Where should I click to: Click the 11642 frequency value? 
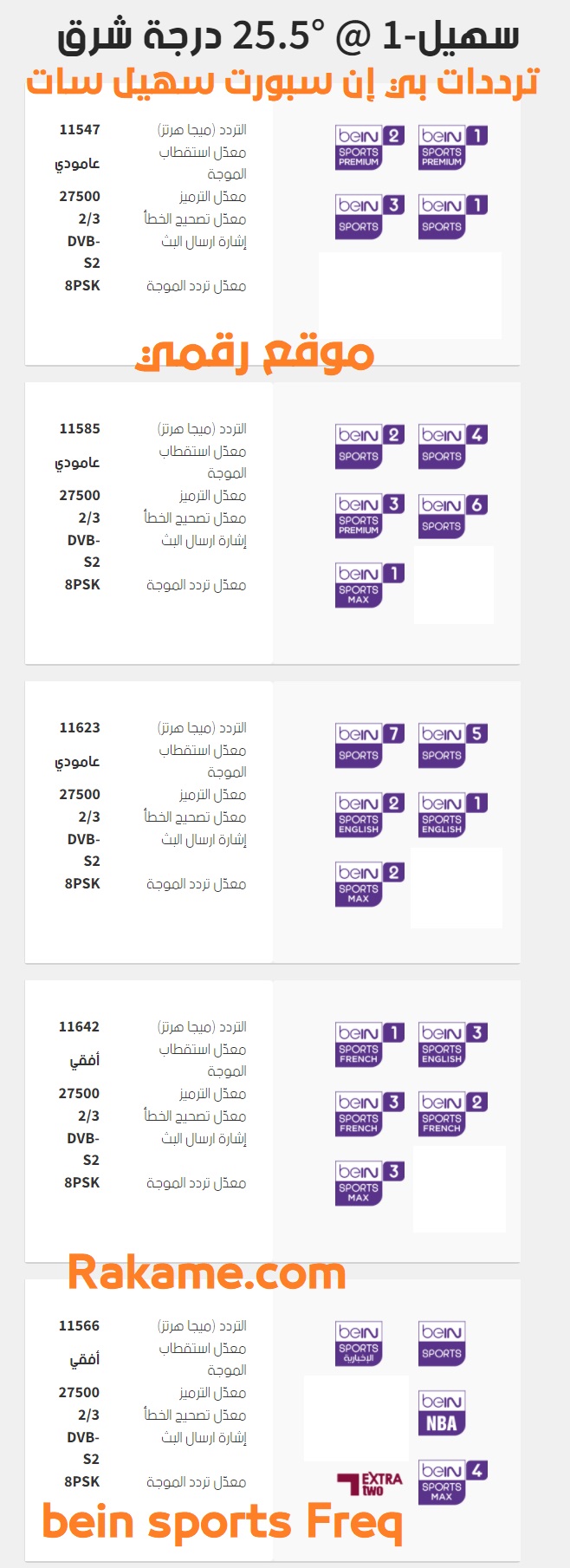click(x=79, y=1027)
